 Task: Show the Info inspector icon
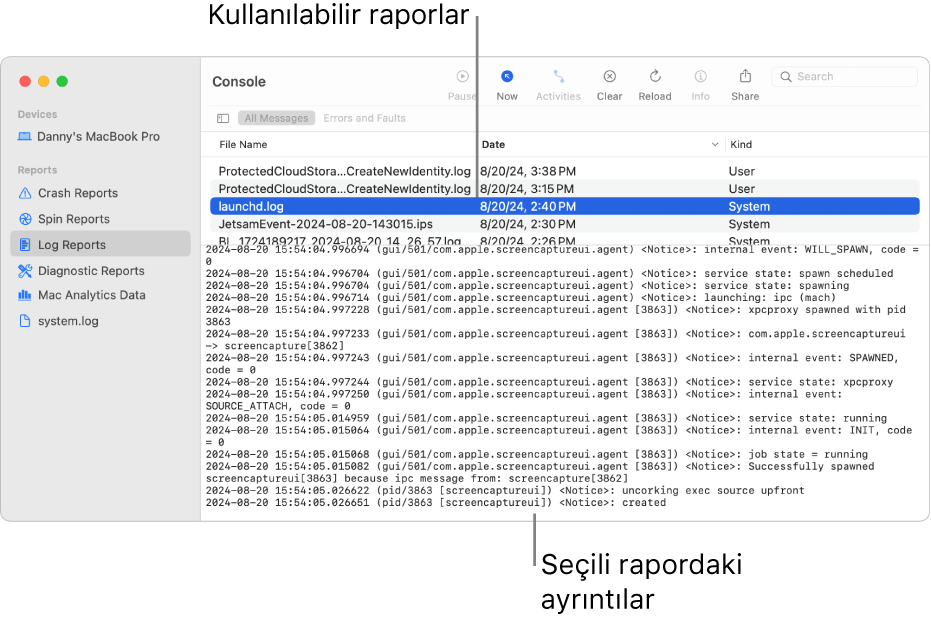(x=700, y=77)
